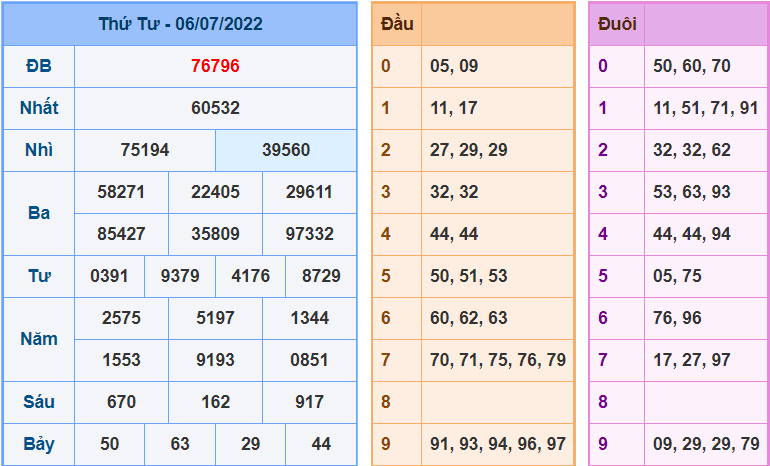Select Đầu values '50, 51, 53'
Image resolution: width=770 pixels, height=466 pixels.
pos(468,276)
